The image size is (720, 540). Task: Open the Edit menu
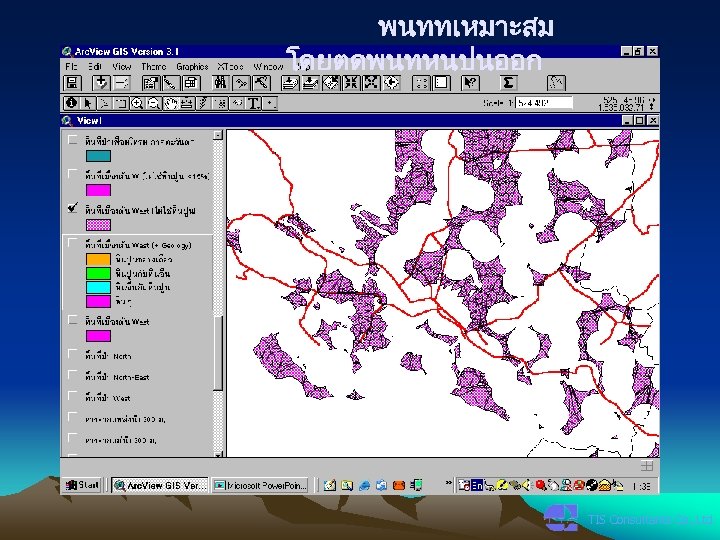point(95,67)
